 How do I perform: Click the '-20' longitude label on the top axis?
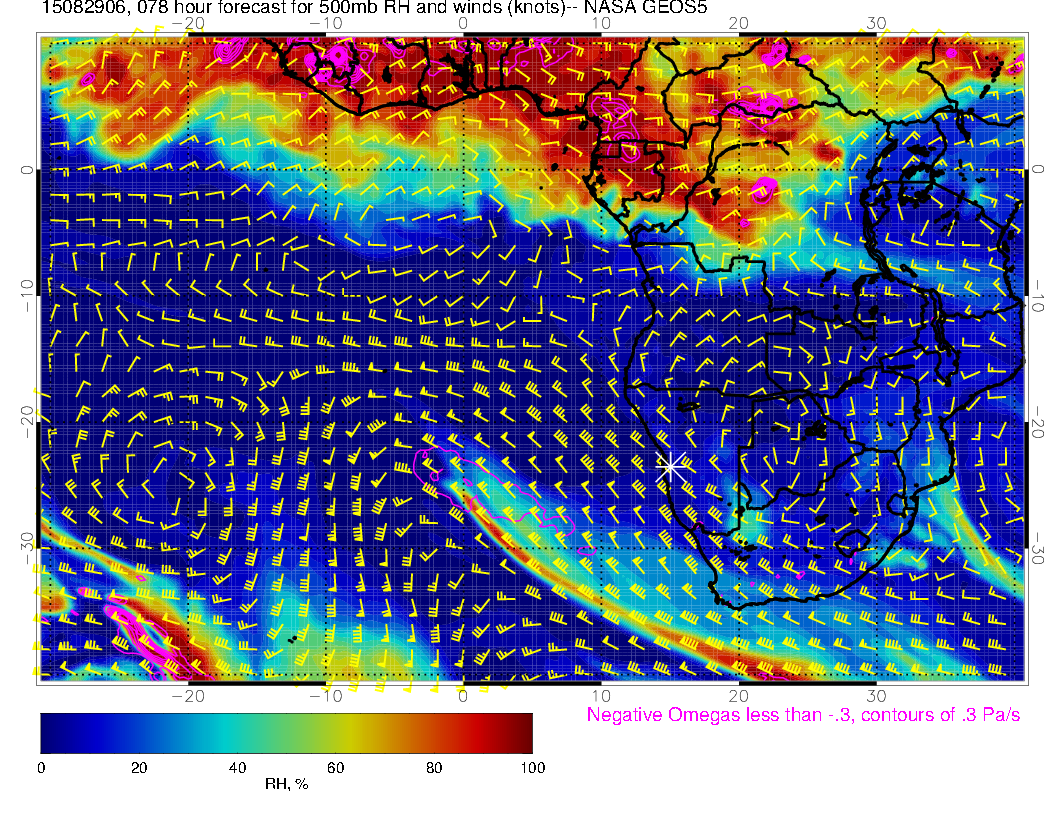[188, 23]
